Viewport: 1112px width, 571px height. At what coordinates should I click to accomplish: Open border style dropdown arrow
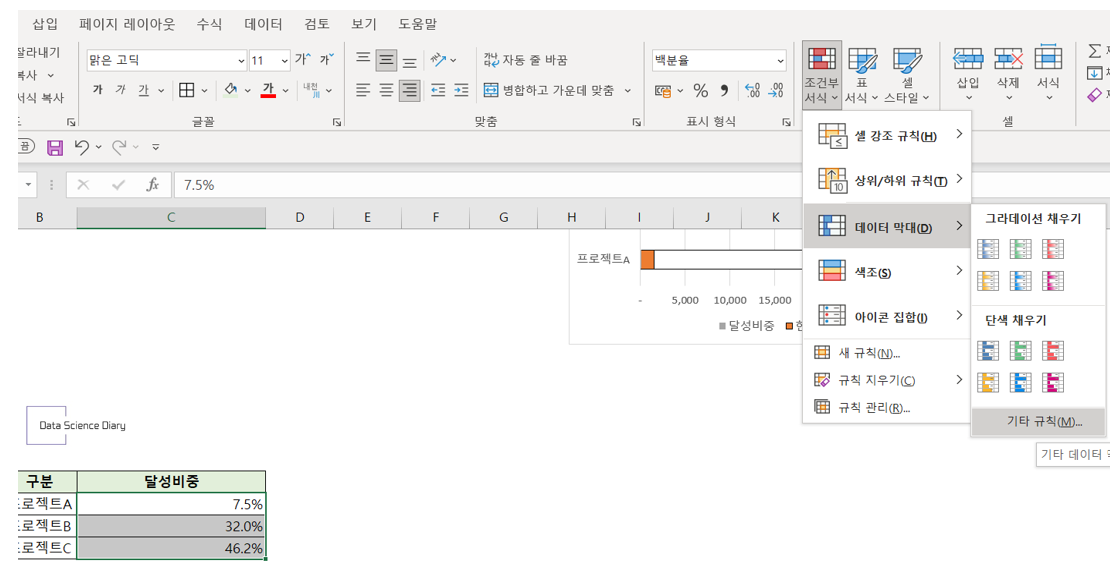pyautogui.click(x=204, y=91)
